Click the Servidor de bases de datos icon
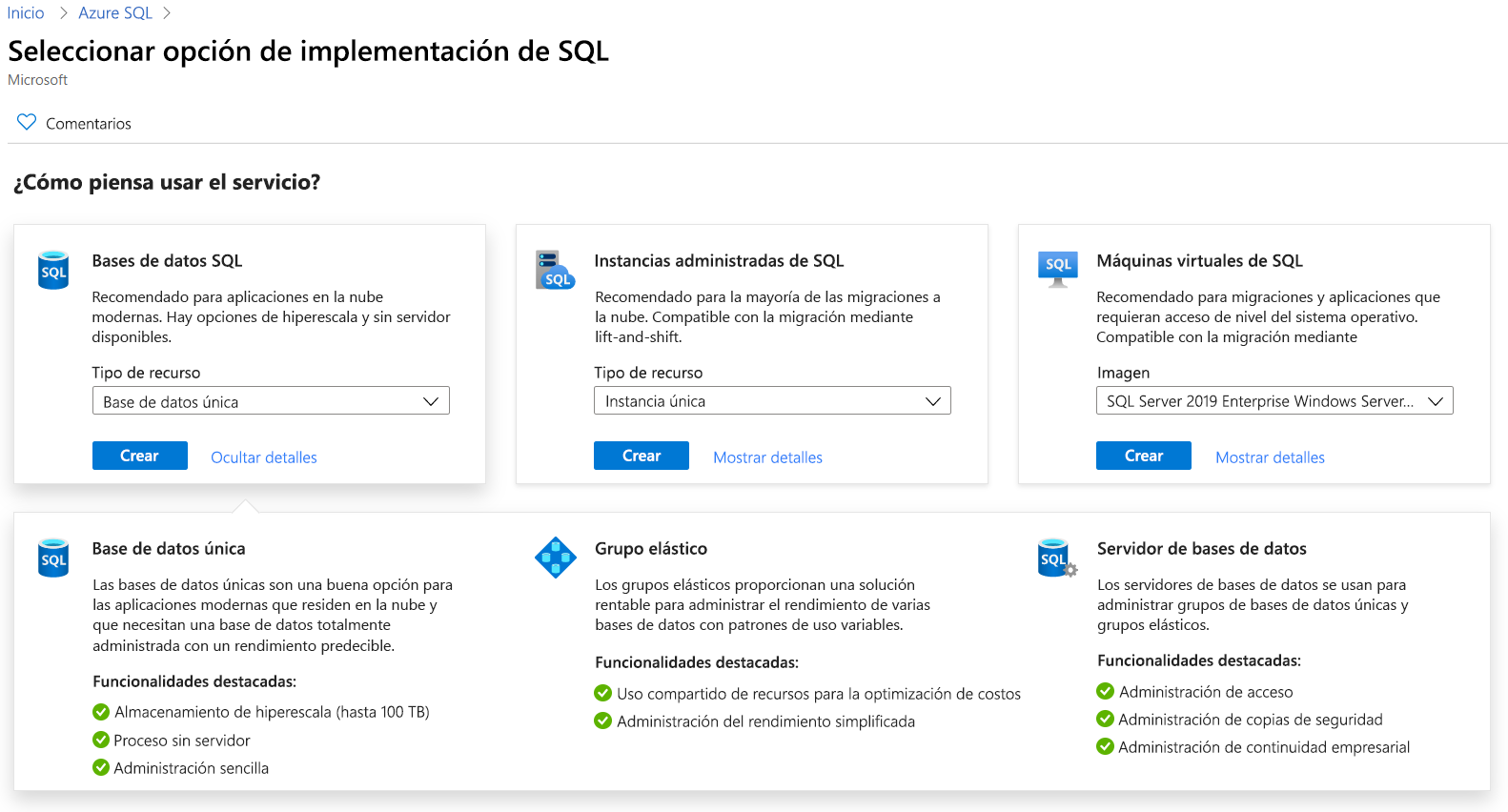The image size is (1508, 812). click(x=1057, y=558)
